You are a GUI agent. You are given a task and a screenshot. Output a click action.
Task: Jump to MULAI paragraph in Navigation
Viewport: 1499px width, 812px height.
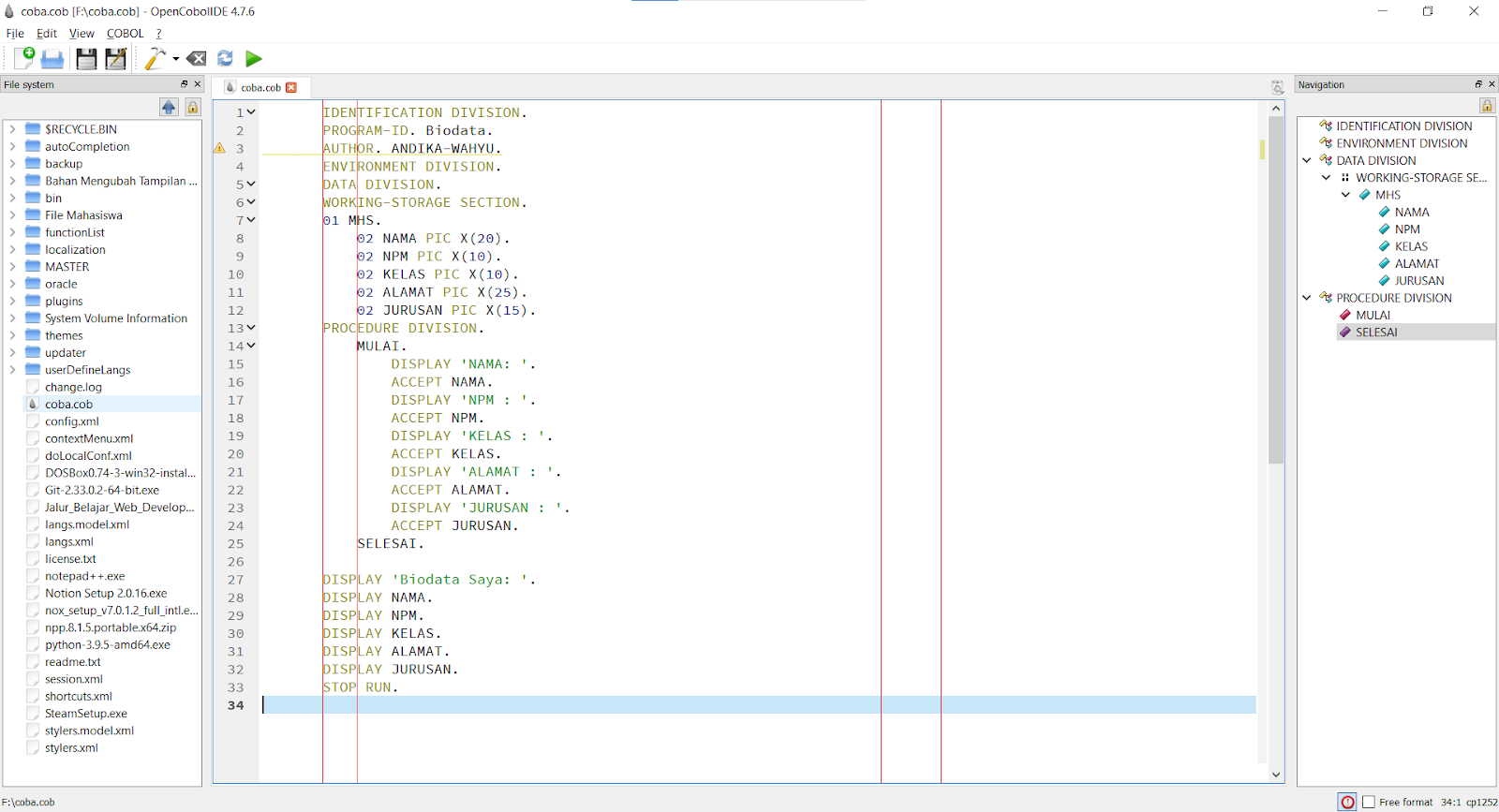[1373, 316]
